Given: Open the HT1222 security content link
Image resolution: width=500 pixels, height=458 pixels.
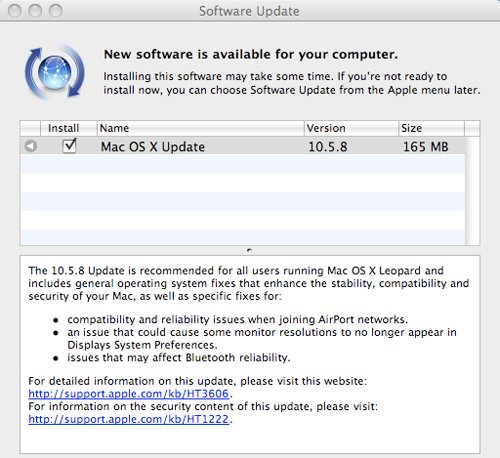Looking at the screenshot, I should click(x=129, y=419).
